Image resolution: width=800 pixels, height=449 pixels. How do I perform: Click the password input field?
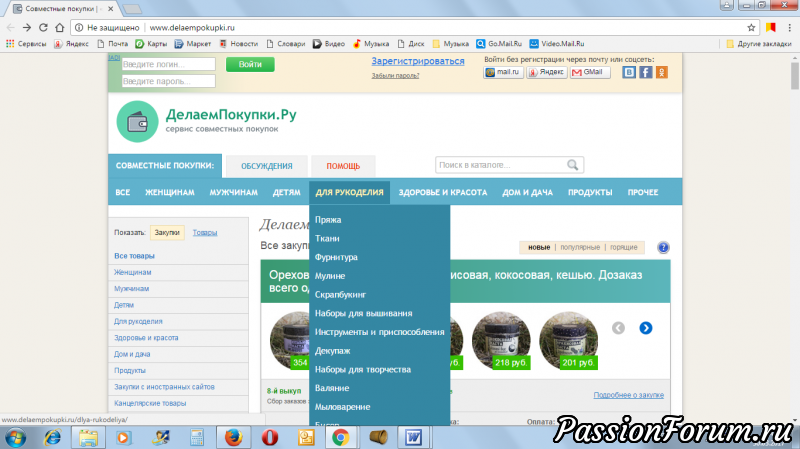[168, 81]
